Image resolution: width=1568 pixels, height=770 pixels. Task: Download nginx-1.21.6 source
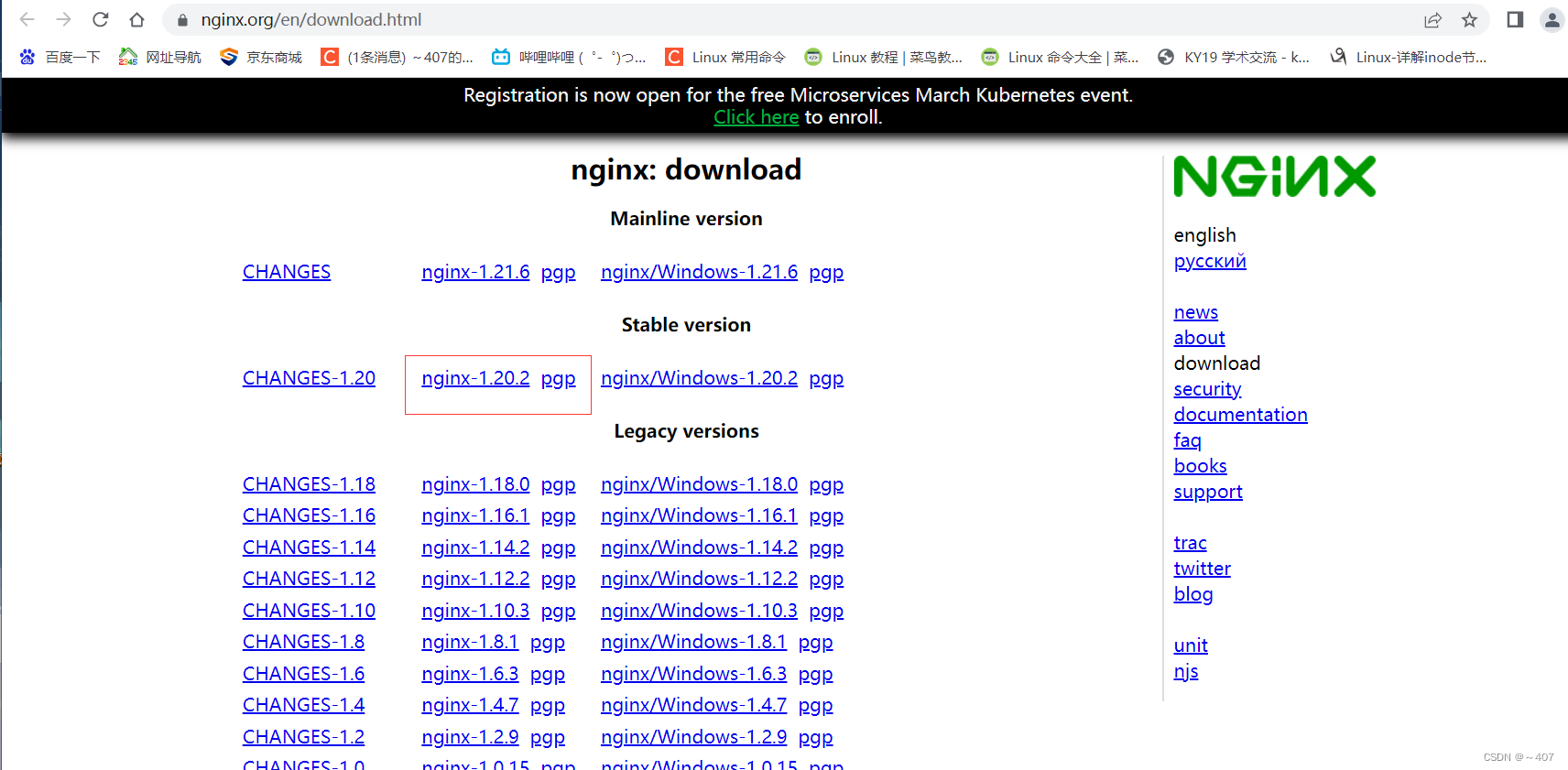coord(475,272)
